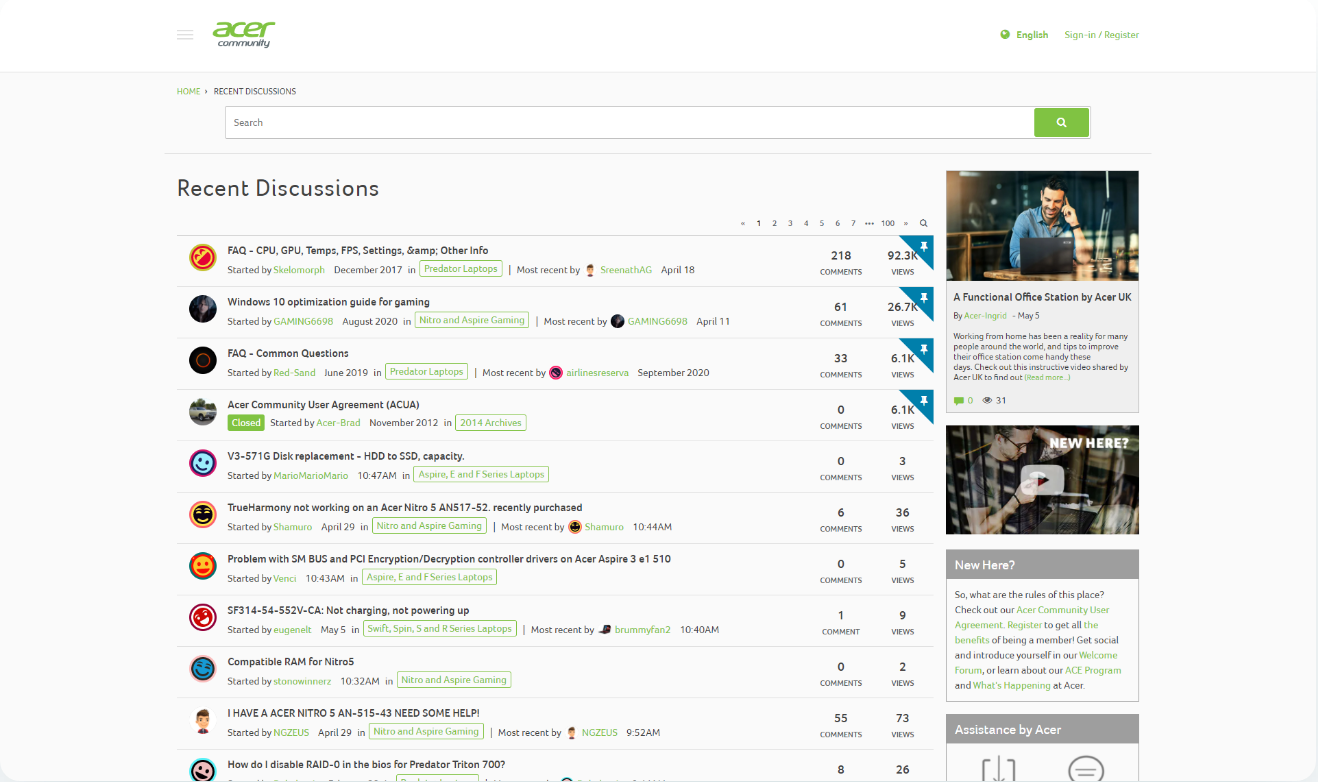
Task: Go to page 2 of discussions
Action: pyautogui.click(x=774, y=223)
